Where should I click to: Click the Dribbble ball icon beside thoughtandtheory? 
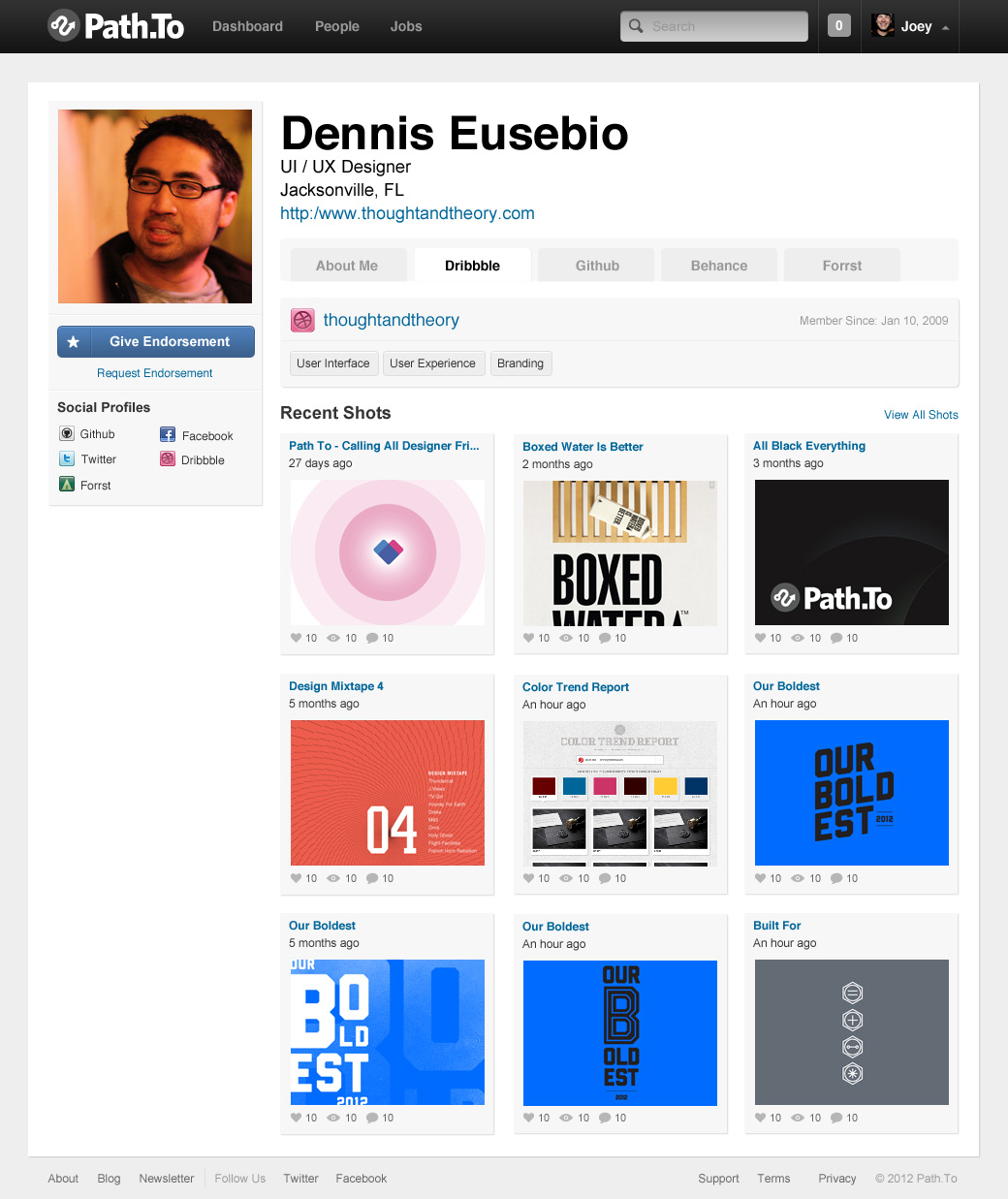(303, 320)
